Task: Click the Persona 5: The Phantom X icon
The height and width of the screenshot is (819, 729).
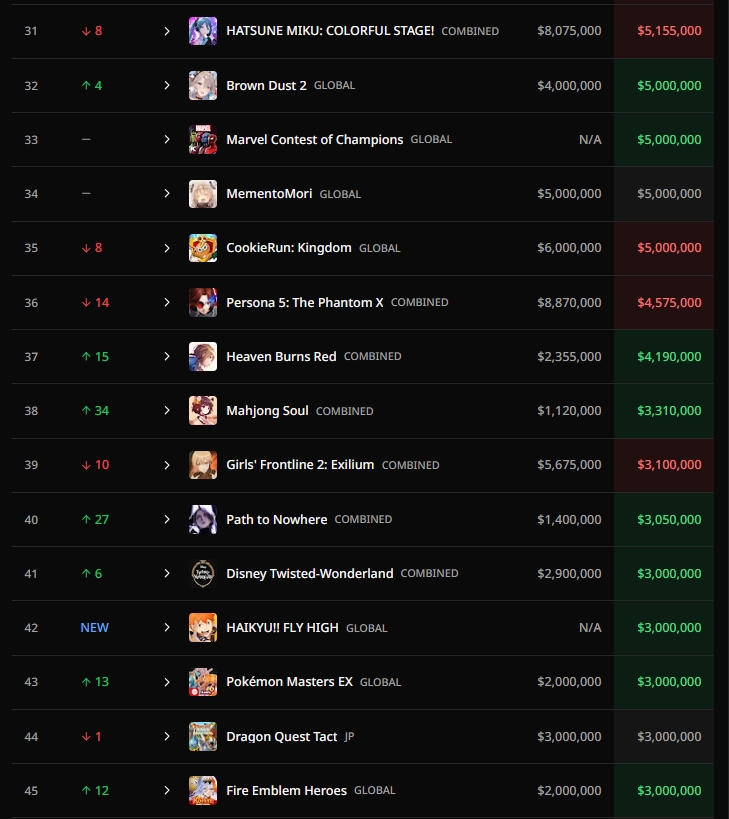Action: (203, 302)
